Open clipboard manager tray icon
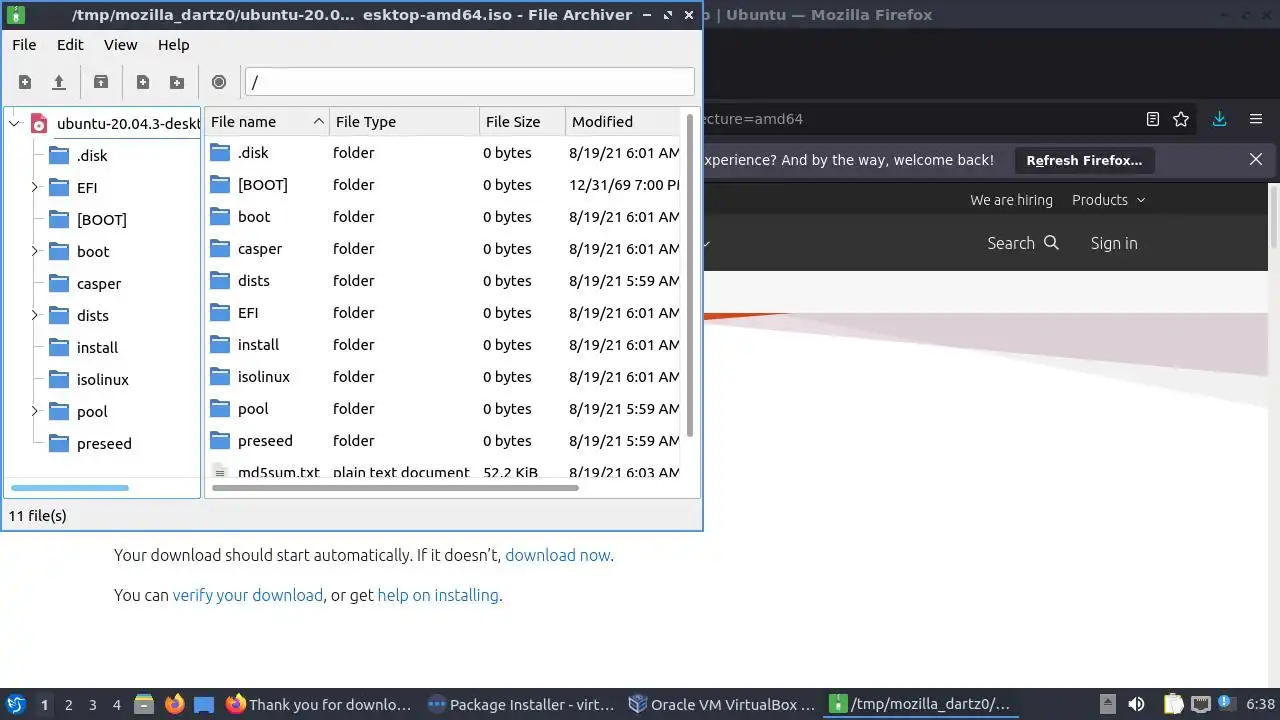 (1174, 704)
